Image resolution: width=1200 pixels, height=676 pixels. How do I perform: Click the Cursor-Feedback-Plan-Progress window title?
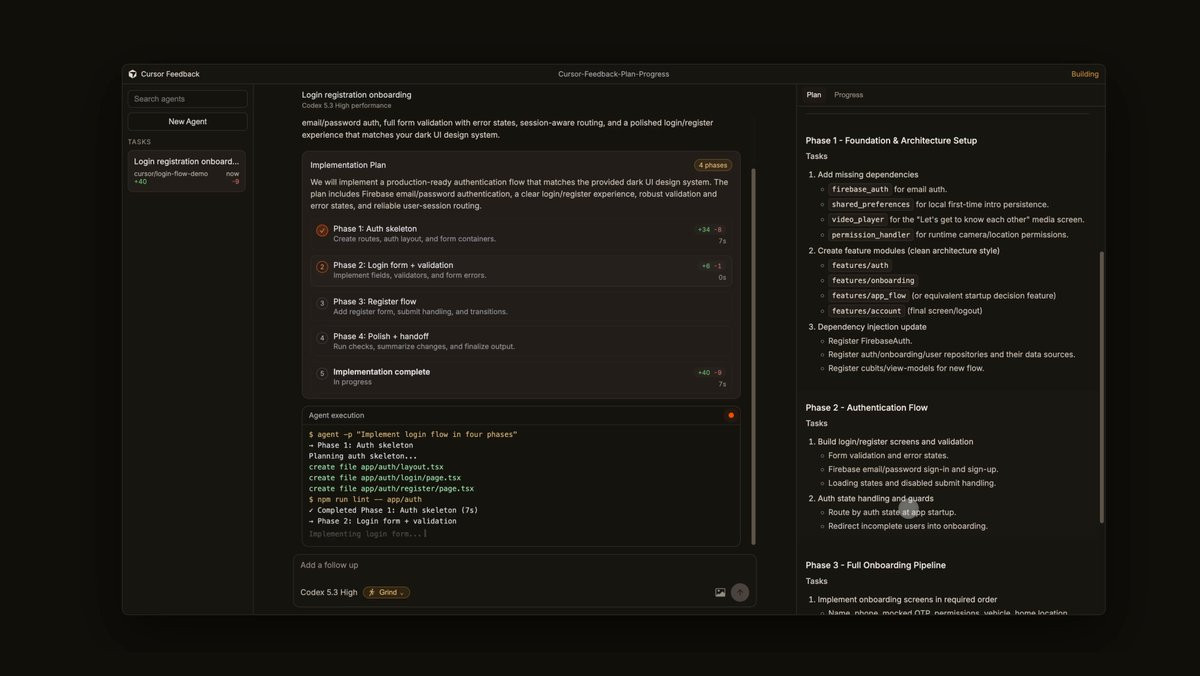[614, 74]
